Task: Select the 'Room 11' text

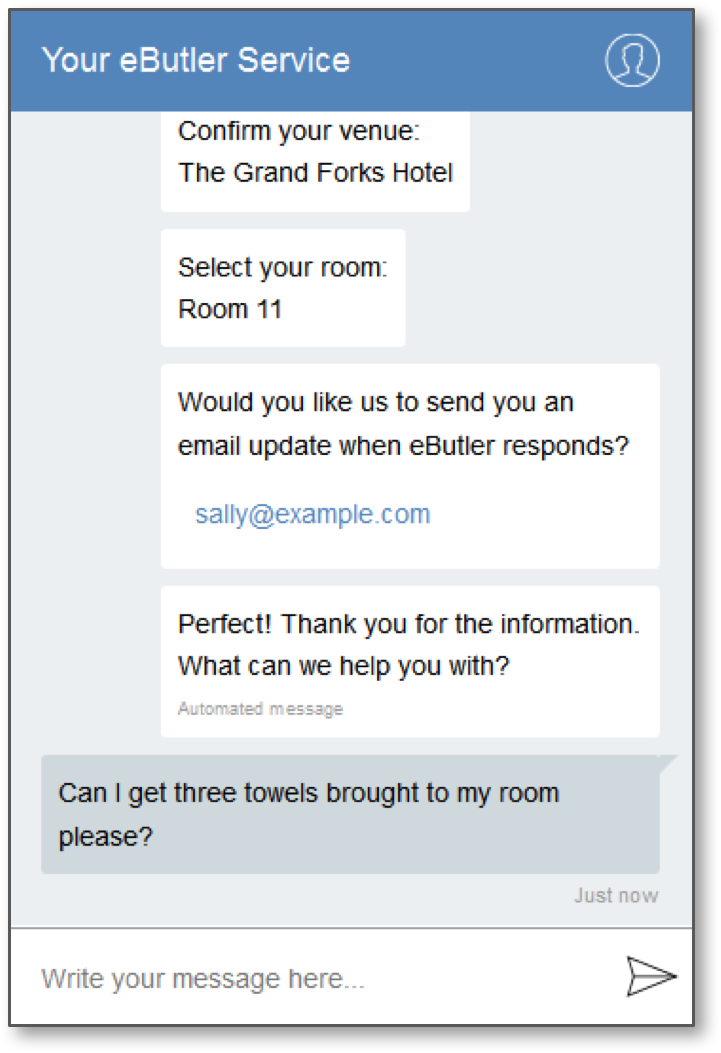Action: pos(230,310)
